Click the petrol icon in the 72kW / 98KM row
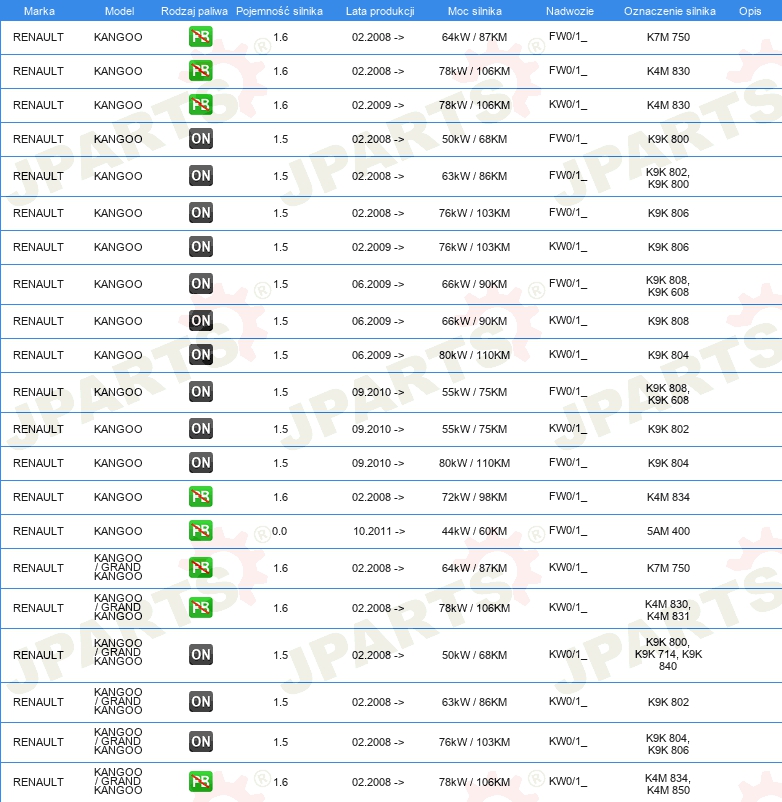 click(x=200, y=497)
